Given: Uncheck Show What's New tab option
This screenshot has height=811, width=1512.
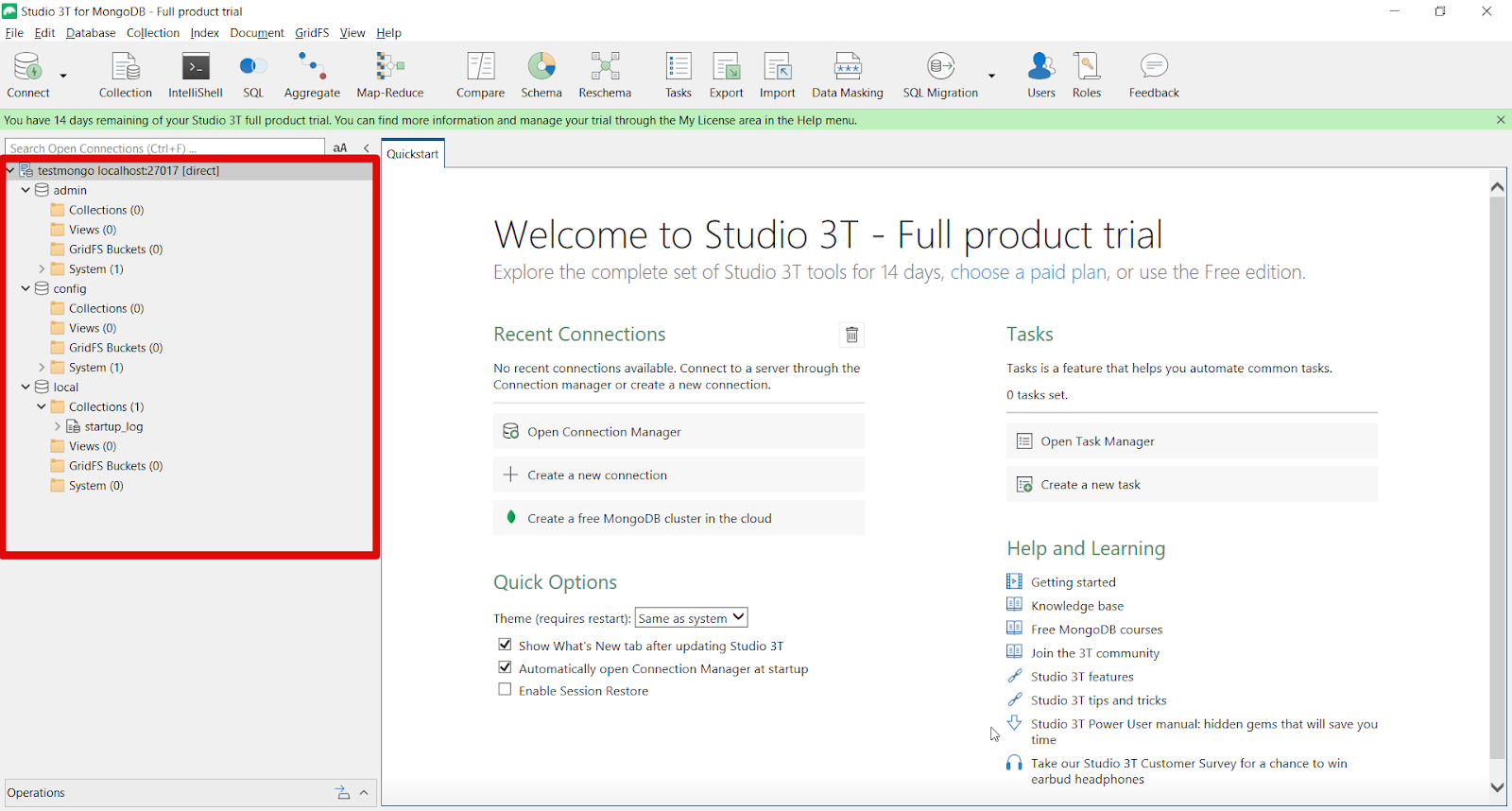Looking at the screenshot, I should pos(505,645).
